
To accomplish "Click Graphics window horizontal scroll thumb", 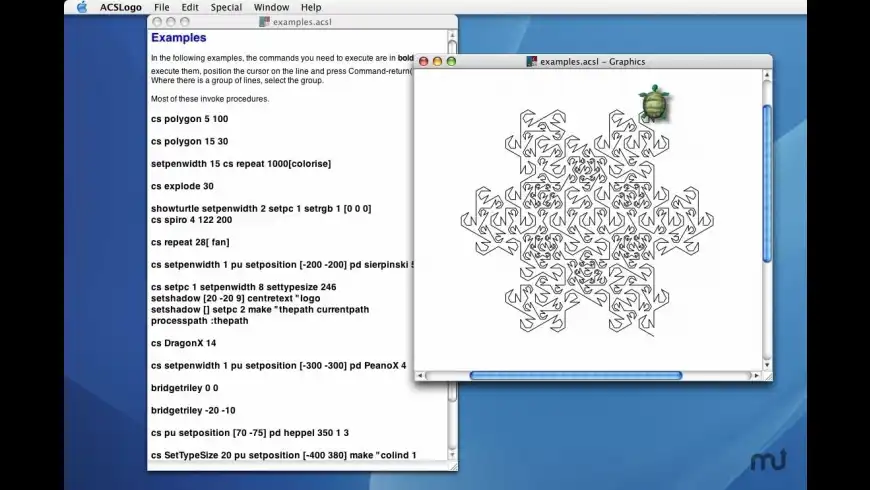I will (x=576, y=376).
